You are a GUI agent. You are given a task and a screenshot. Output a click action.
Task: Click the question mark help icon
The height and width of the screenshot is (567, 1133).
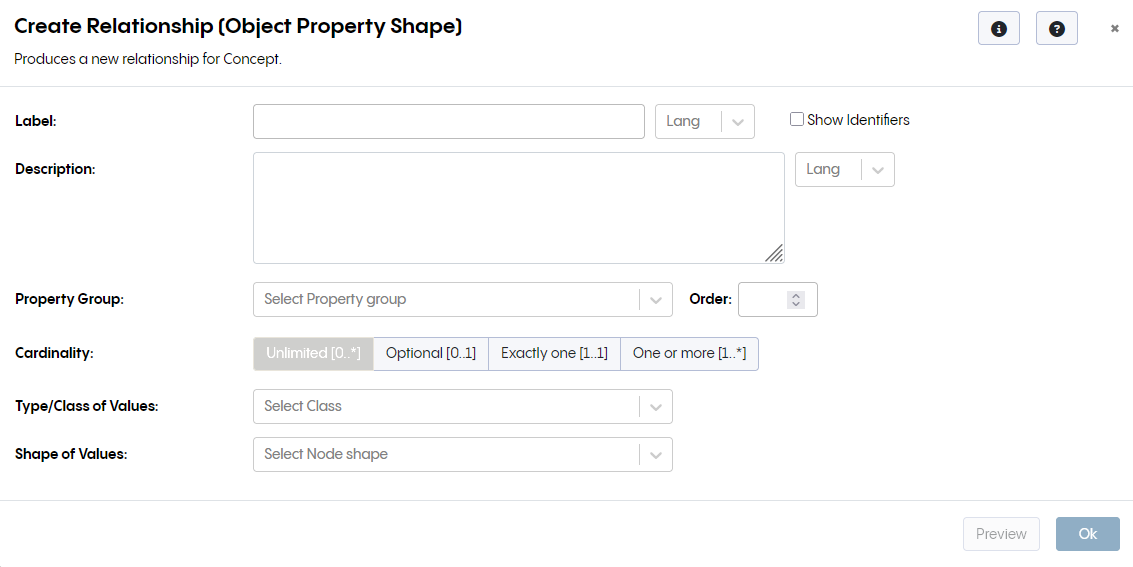click(x=1056, y=29)
